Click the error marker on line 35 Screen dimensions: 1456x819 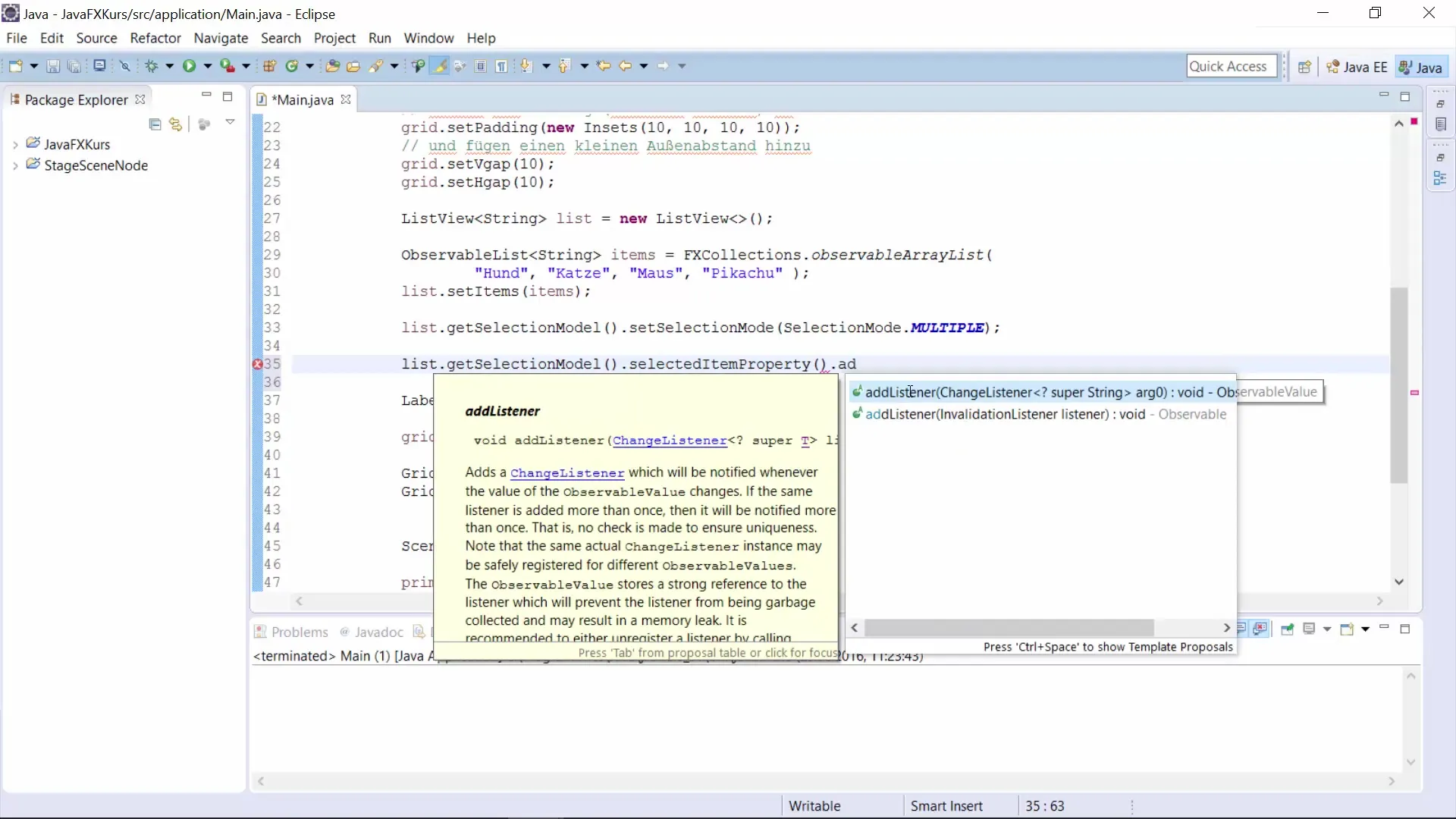pos(257,364)
